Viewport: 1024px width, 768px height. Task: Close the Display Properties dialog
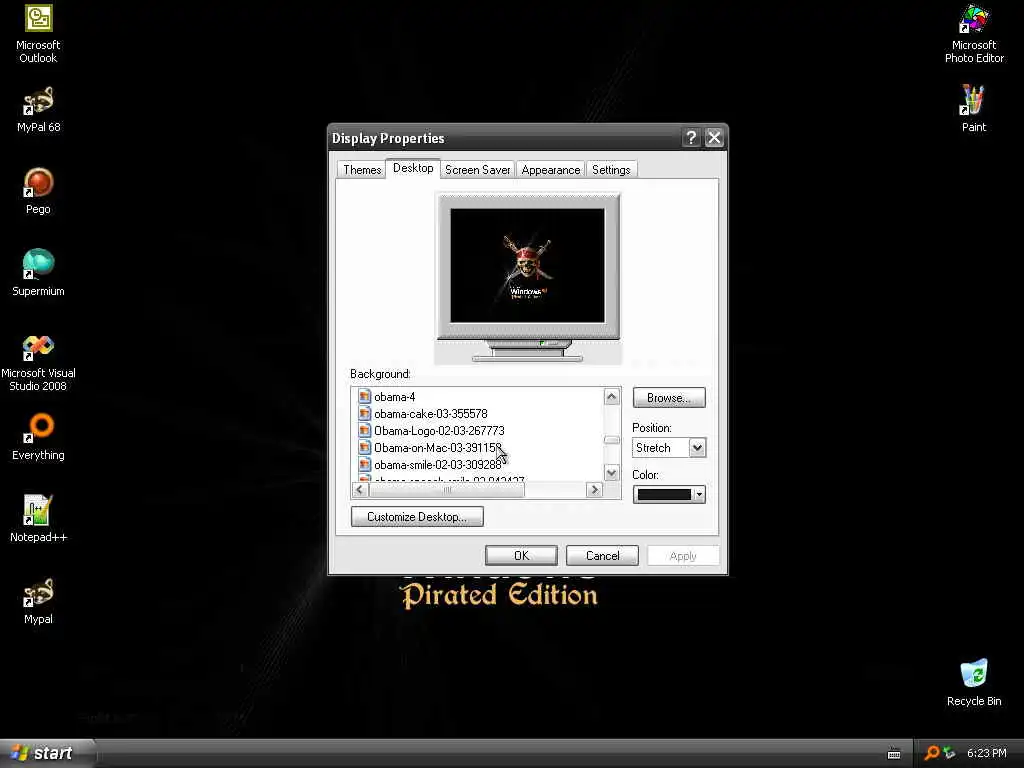tap(714, 138)
